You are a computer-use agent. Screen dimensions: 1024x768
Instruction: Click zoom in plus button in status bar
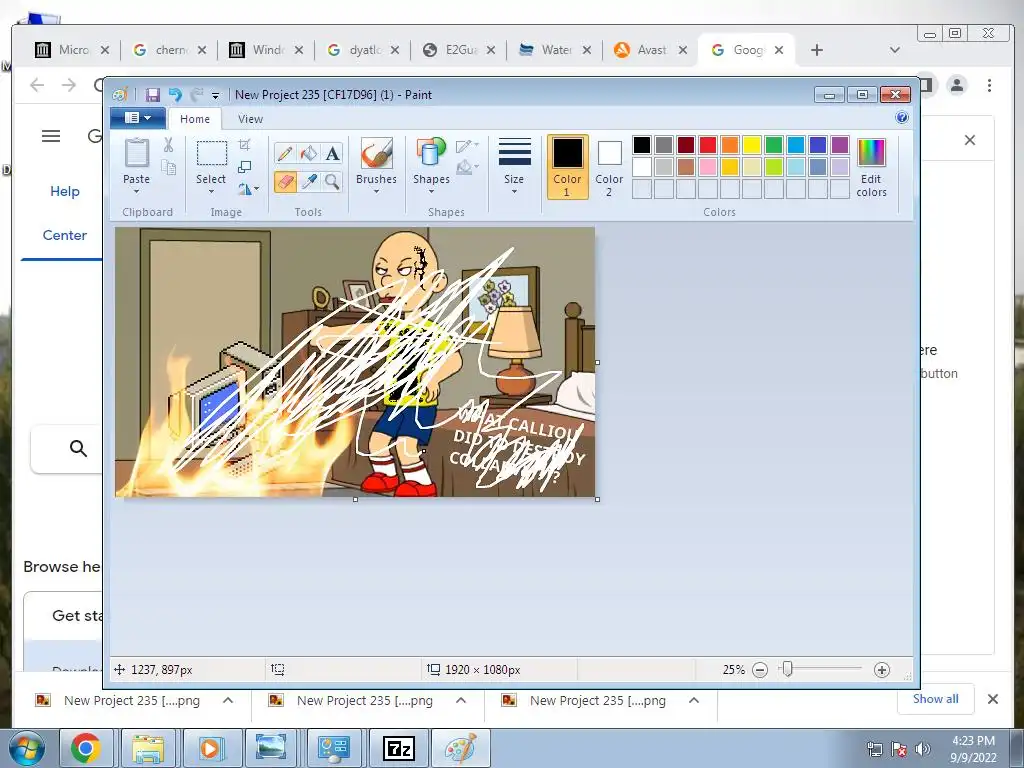point(882,670)
